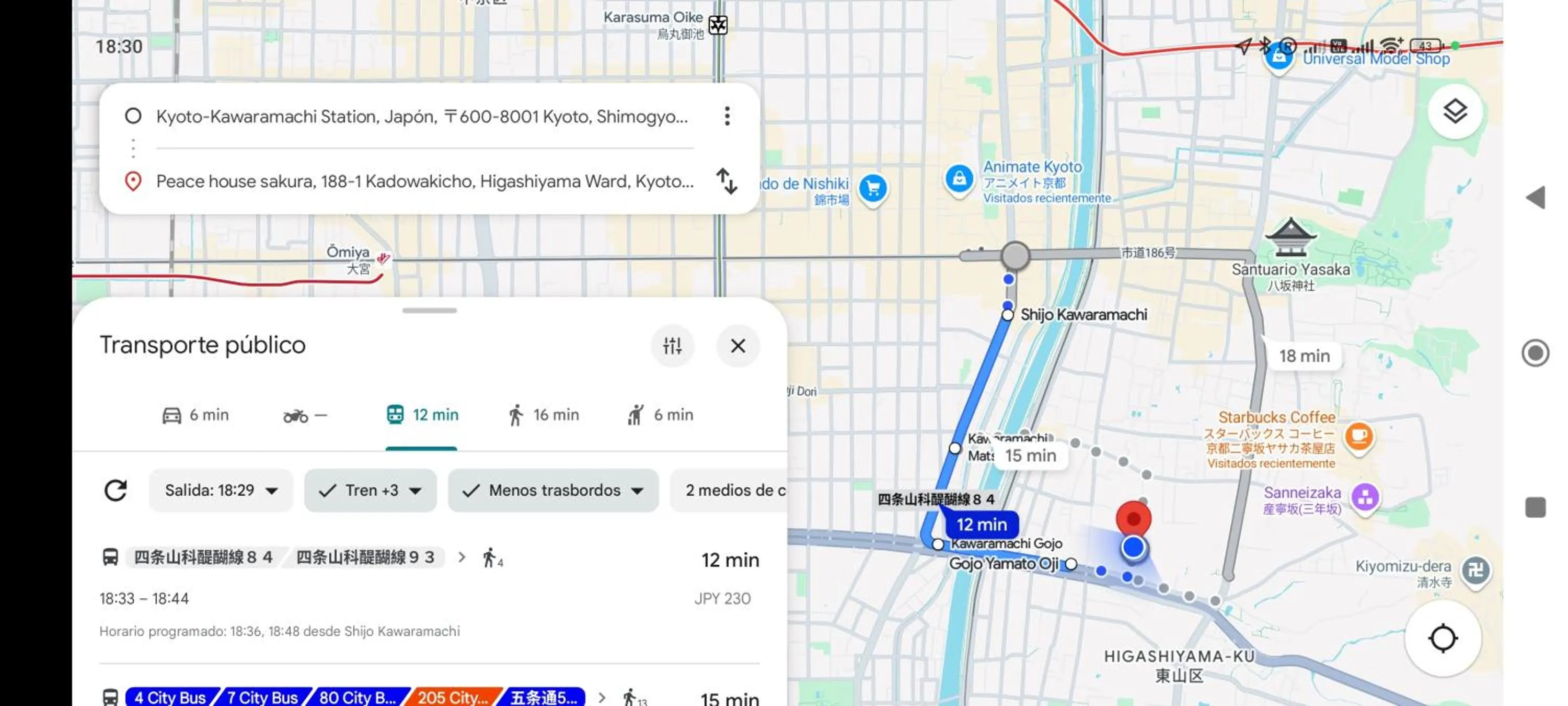Tap the Starbucks Coffee map marker

click(1358, 437)
